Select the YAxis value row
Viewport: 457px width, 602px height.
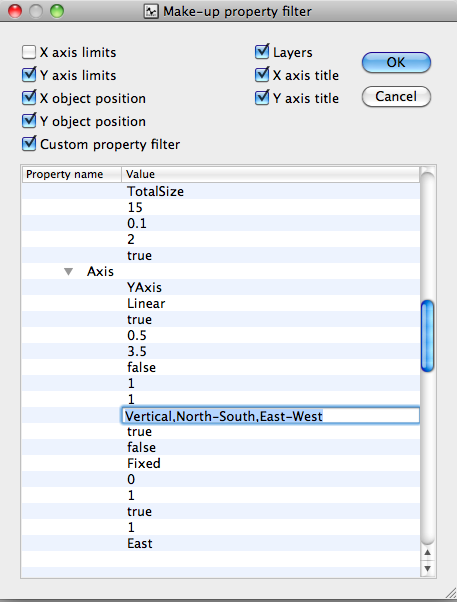[x=220, y=287]
